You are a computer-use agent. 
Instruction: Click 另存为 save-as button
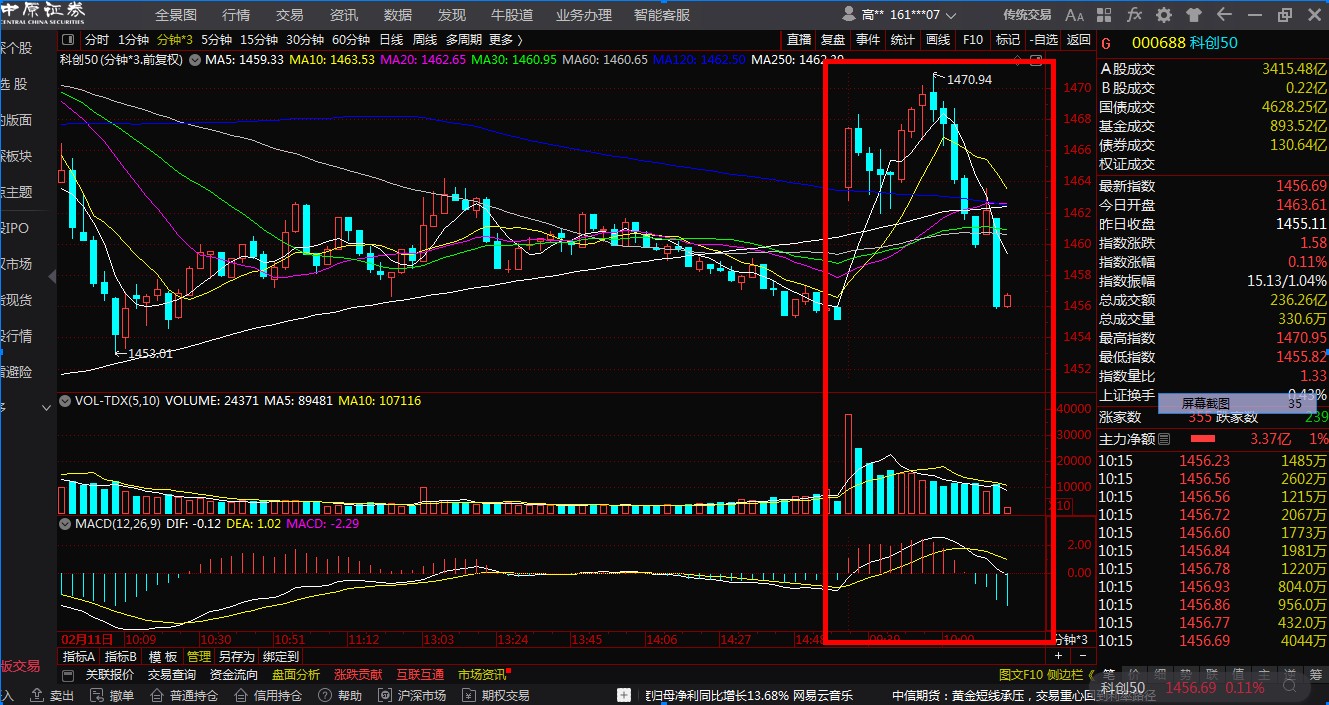click(x=237, y=657)
